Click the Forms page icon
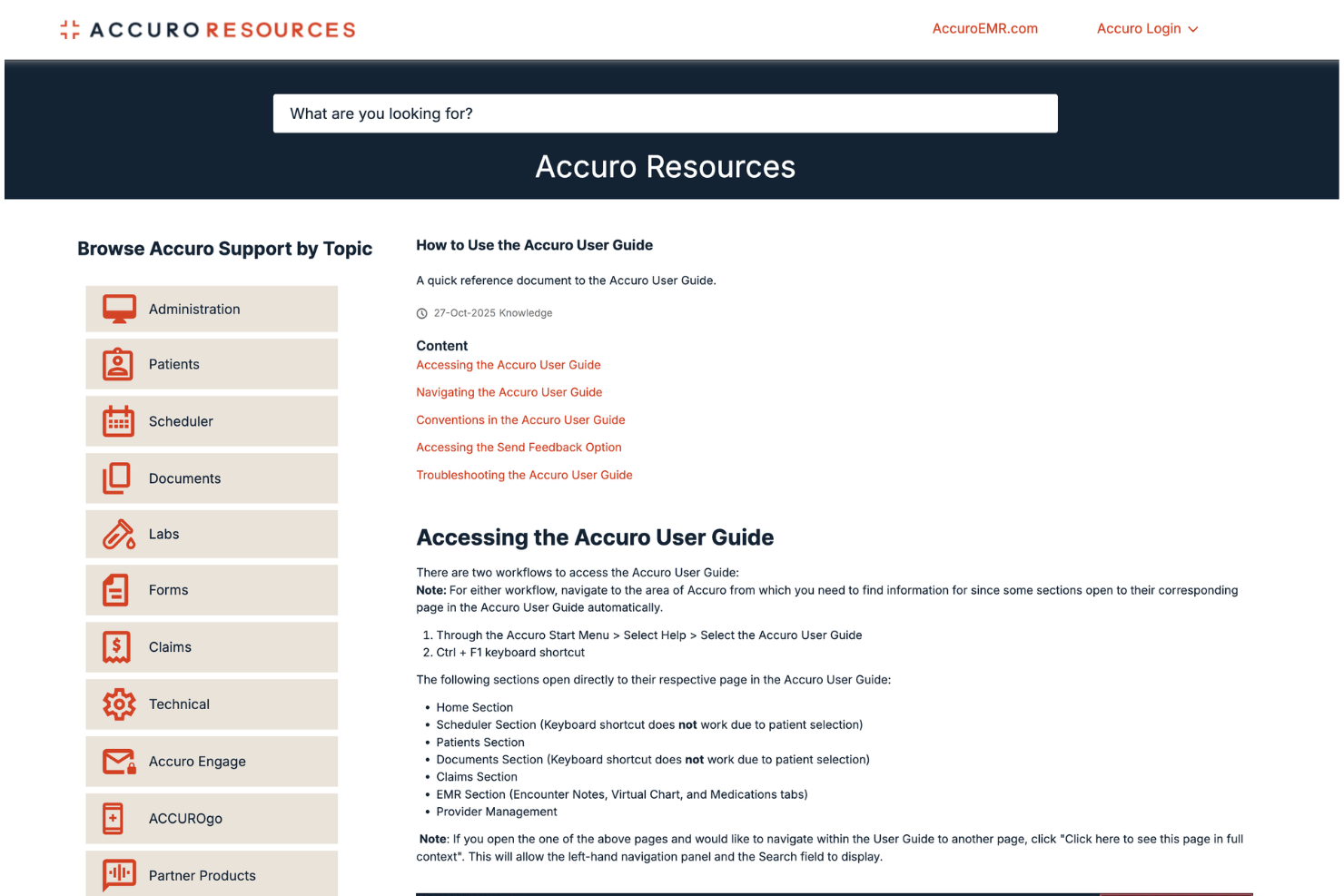The image size is (1344, 896). (116, 590)
